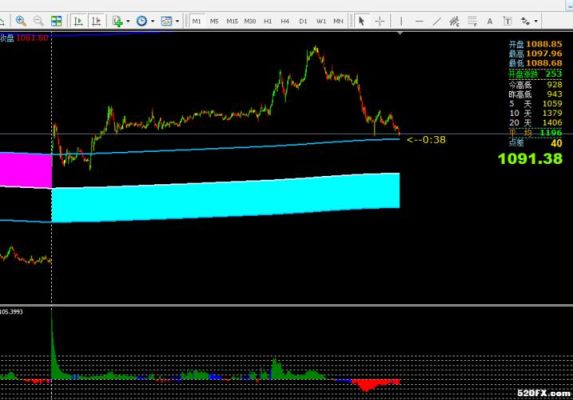Toggle the Chart Shift button

coord(96,21)
